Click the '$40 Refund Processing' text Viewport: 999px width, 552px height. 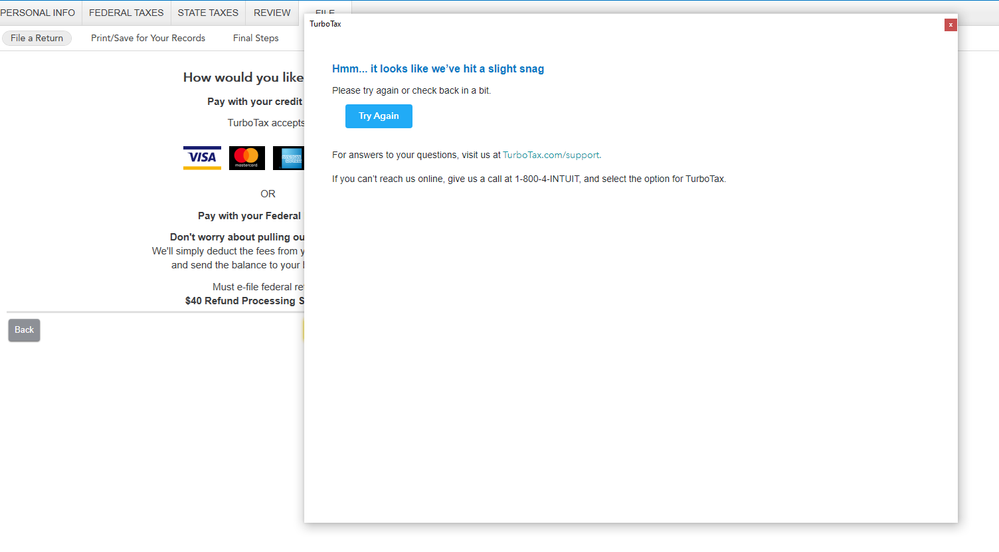(x=245, y=301)
